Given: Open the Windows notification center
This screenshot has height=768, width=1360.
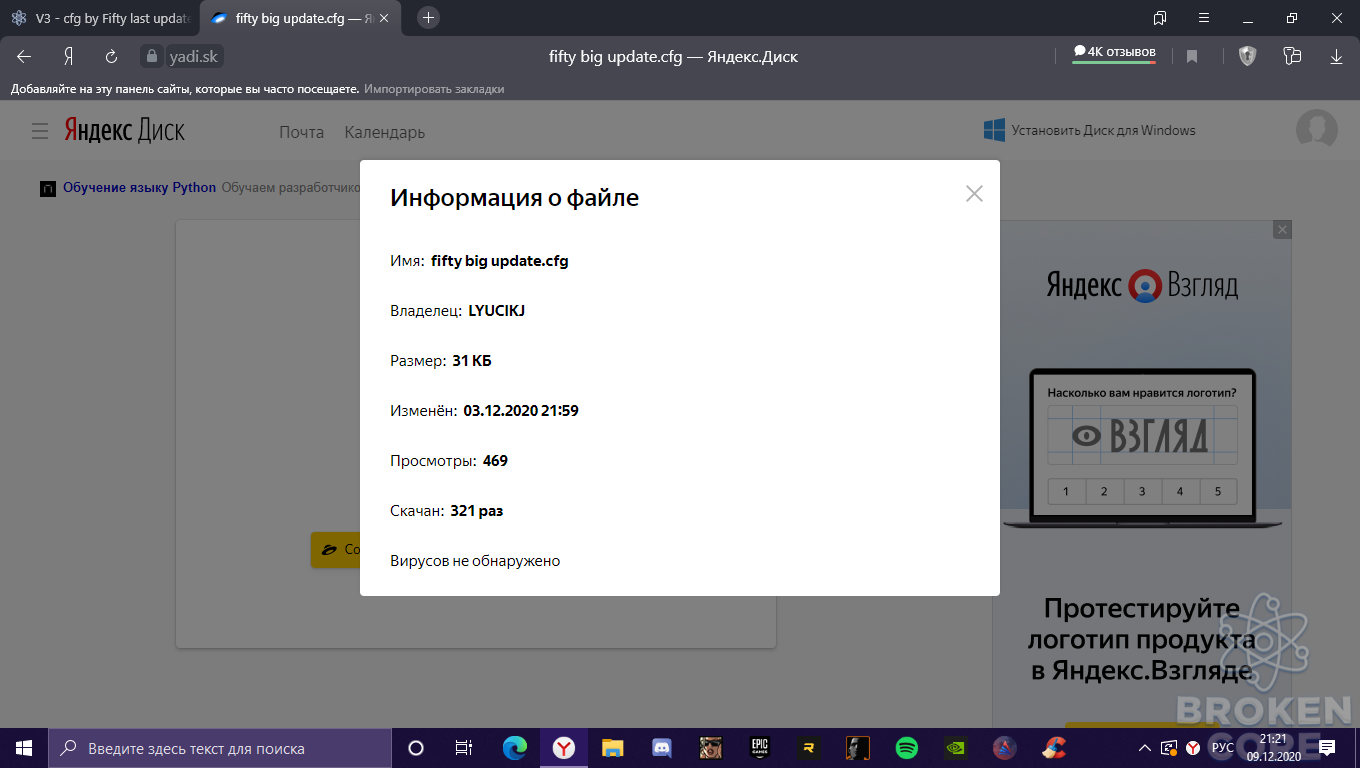Looking at the screenshot, I should pyautogui.click(x=1327, y=748).
